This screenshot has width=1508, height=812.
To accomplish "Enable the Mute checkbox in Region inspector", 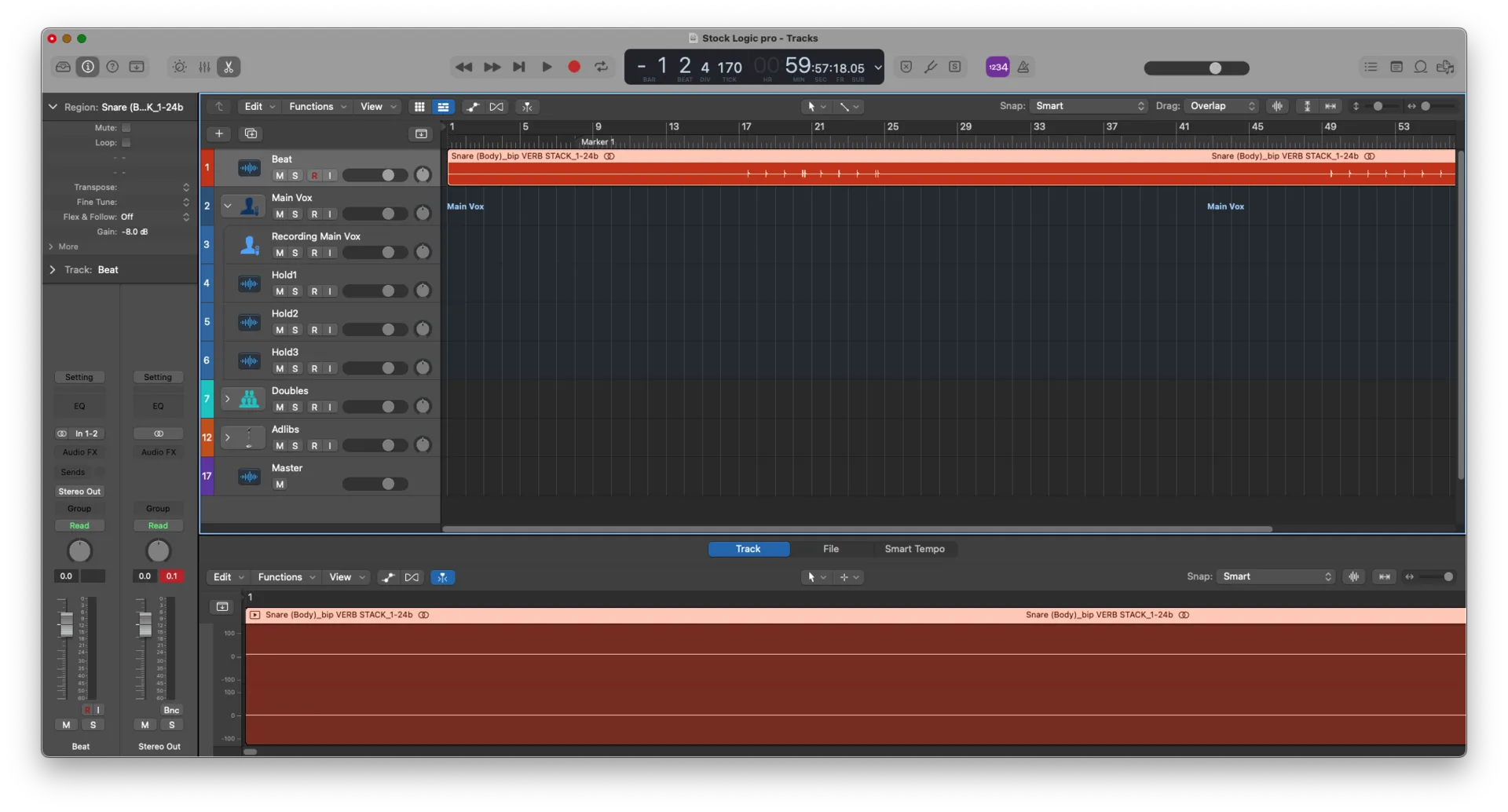I will [126, 127].
